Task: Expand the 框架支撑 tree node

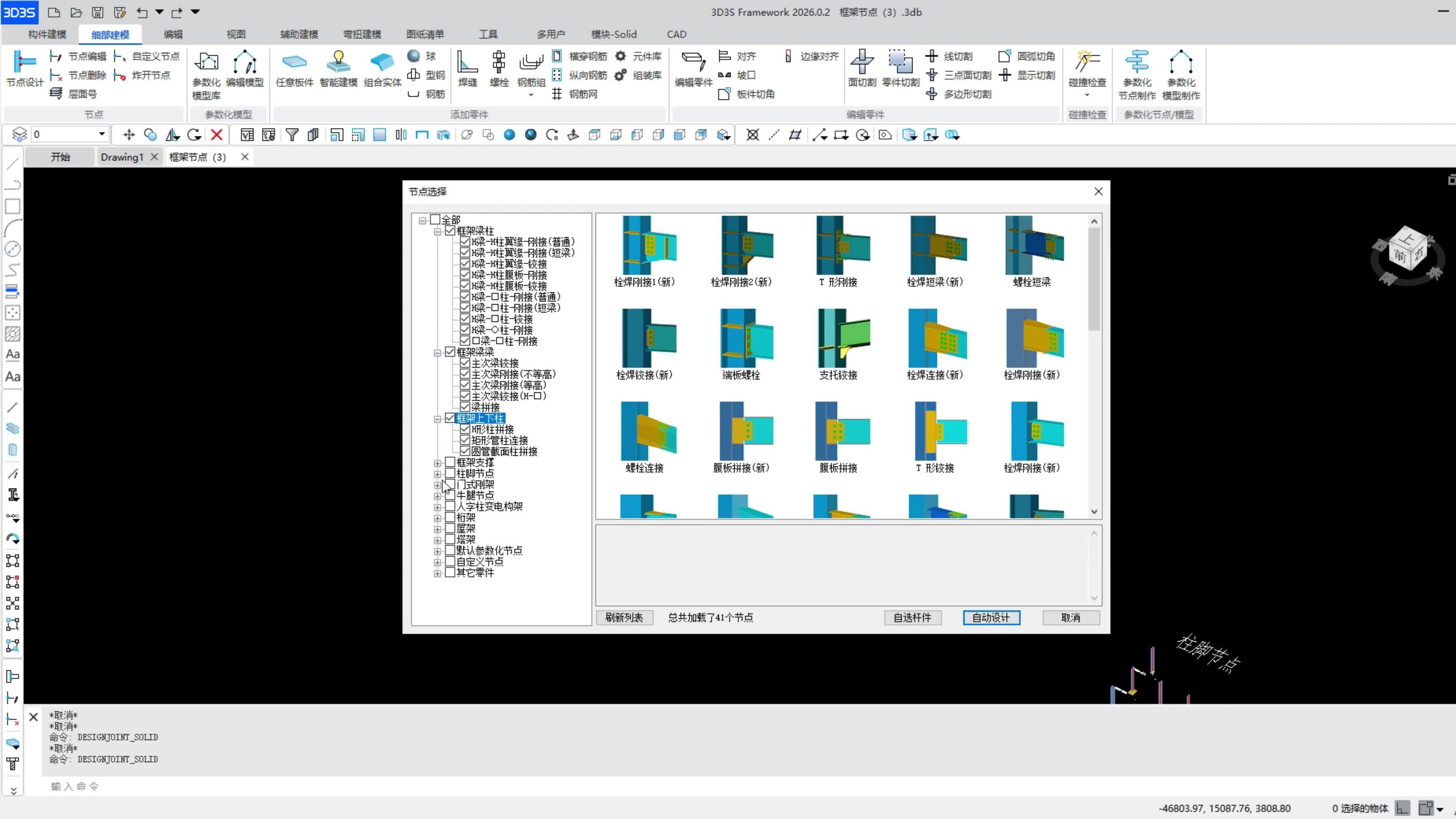Action: 437,463
